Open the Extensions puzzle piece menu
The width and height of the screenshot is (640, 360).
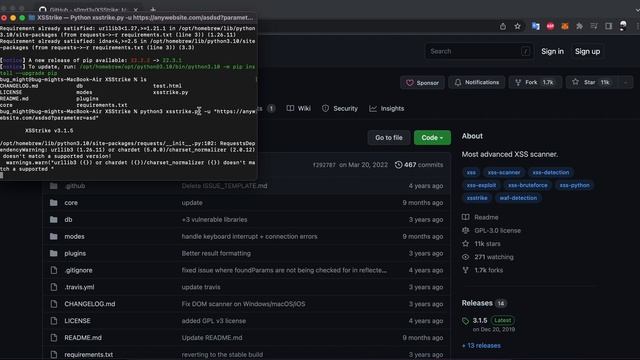point(579,27)
